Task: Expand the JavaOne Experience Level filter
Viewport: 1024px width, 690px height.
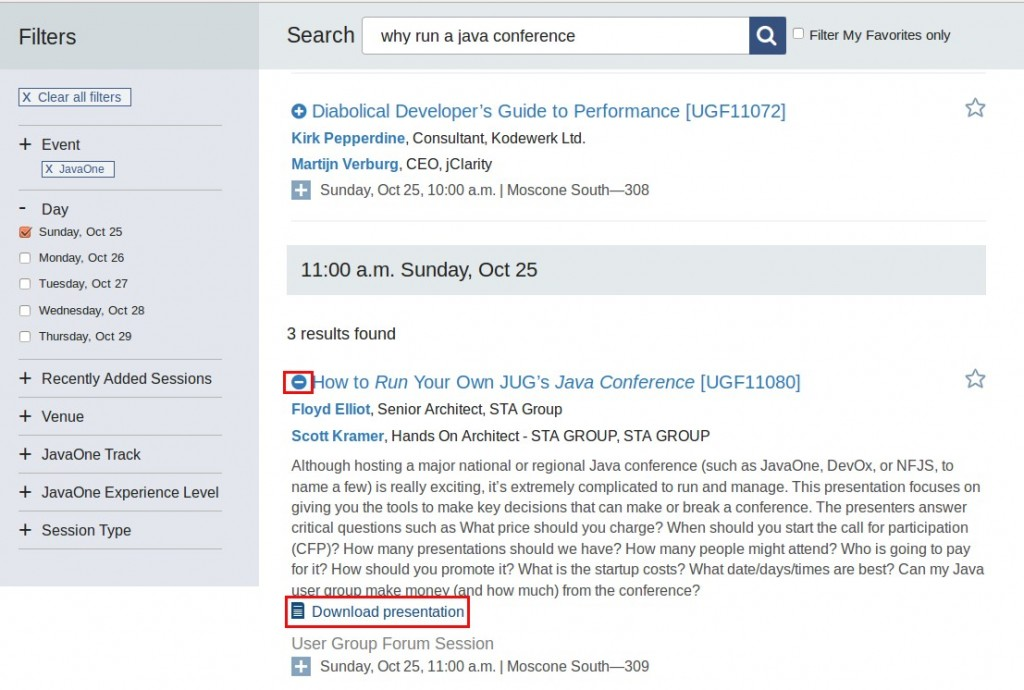Action: (25, 492)
